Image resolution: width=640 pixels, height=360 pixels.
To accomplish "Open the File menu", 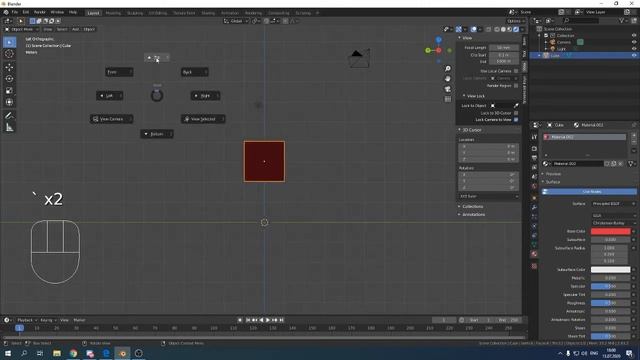I will (15, 12).
